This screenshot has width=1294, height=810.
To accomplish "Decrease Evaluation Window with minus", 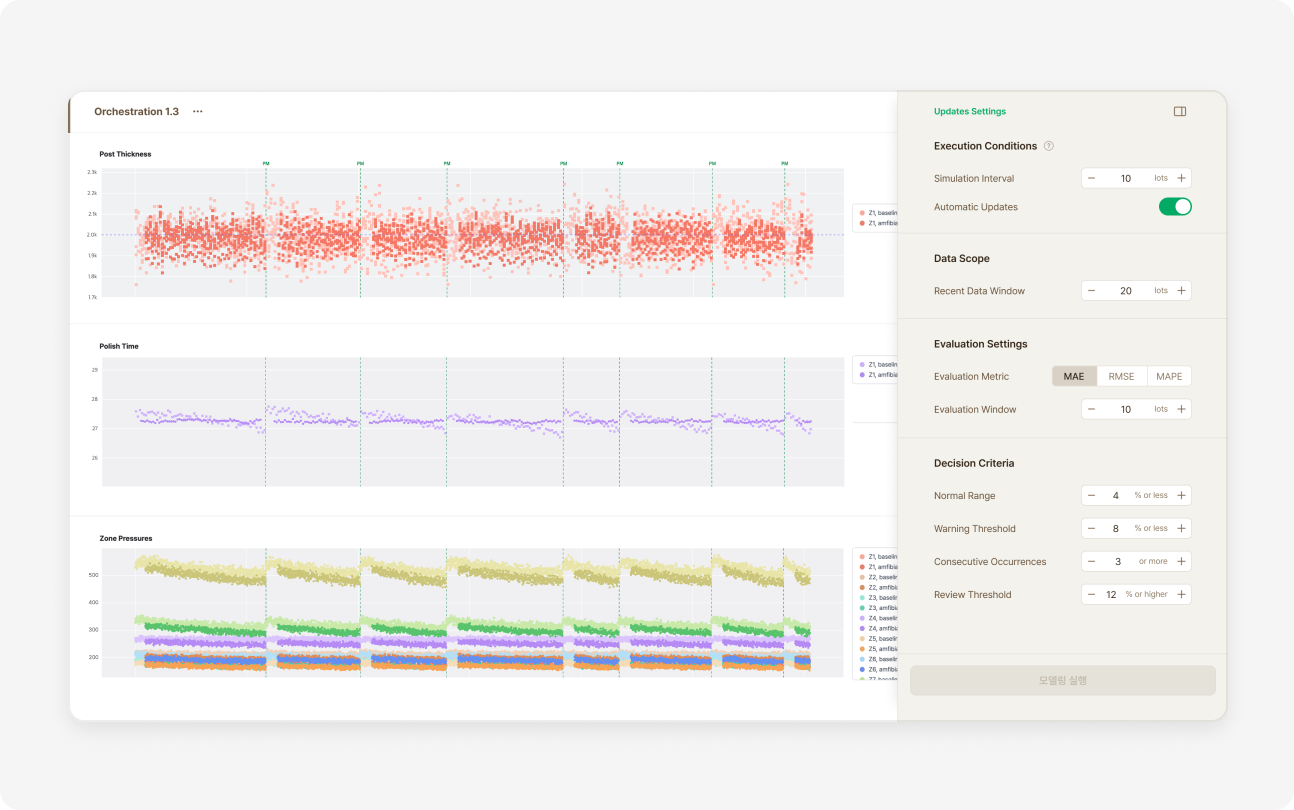I will click(x=1091, y=410).
